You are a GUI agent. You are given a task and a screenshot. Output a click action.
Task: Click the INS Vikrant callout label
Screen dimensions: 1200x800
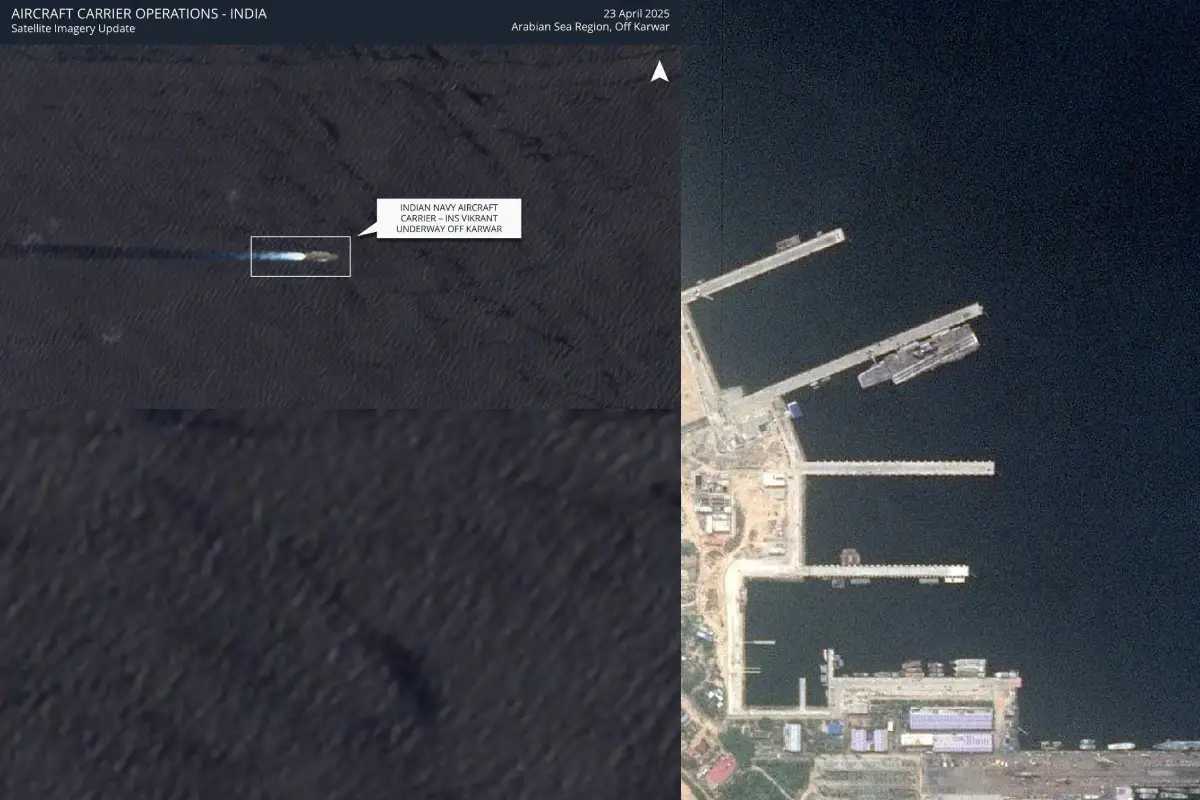(x=448, y=218)
